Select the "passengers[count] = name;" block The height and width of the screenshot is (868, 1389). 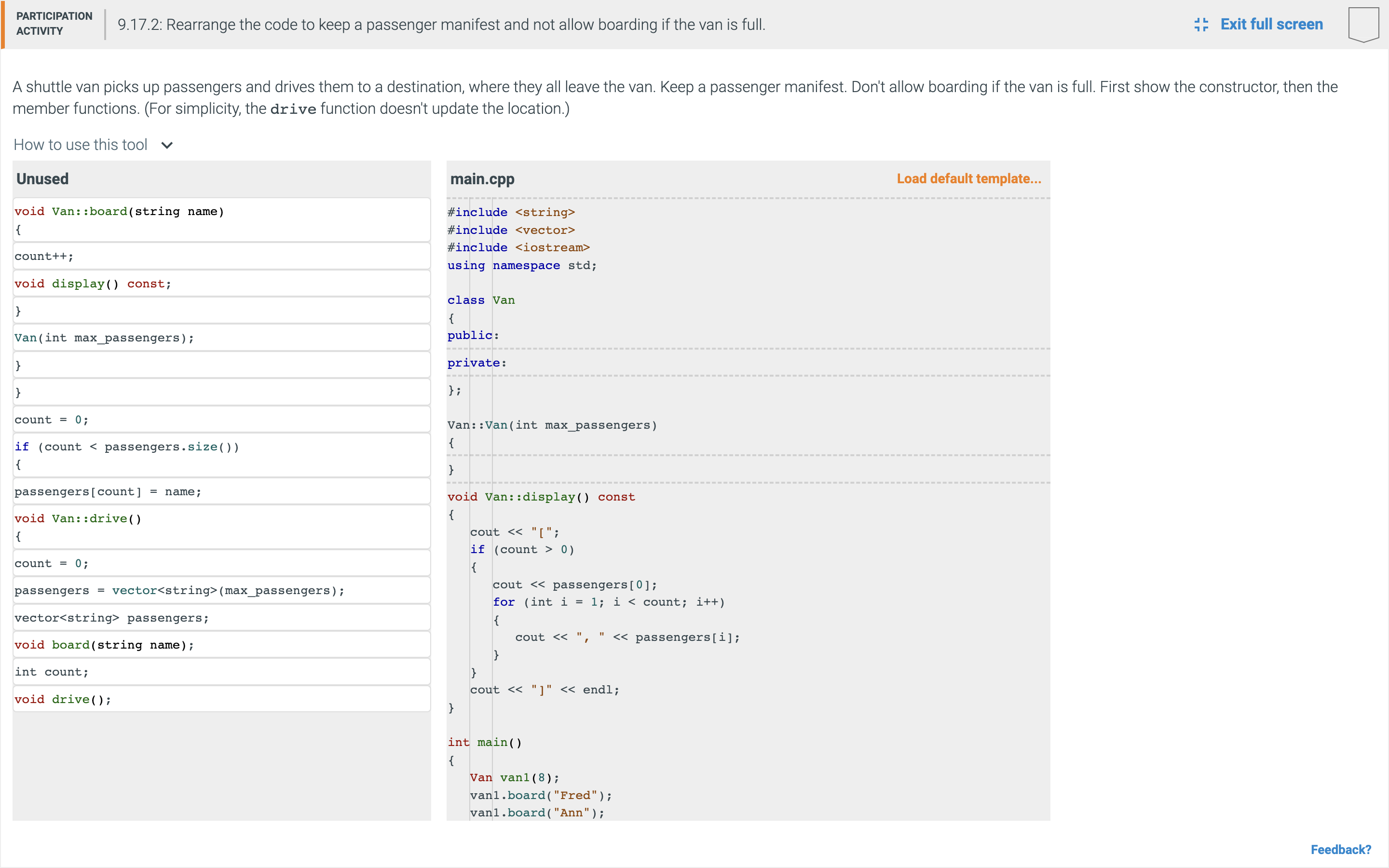tap(221, 491)
